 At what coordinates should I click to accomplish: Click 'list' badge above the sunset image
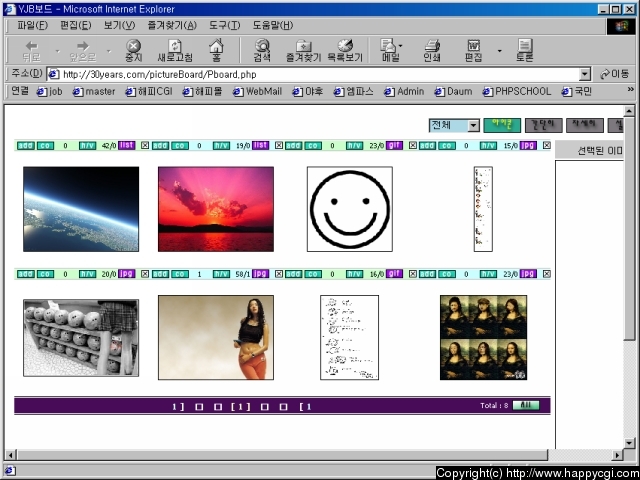click(x=260, y=145)
